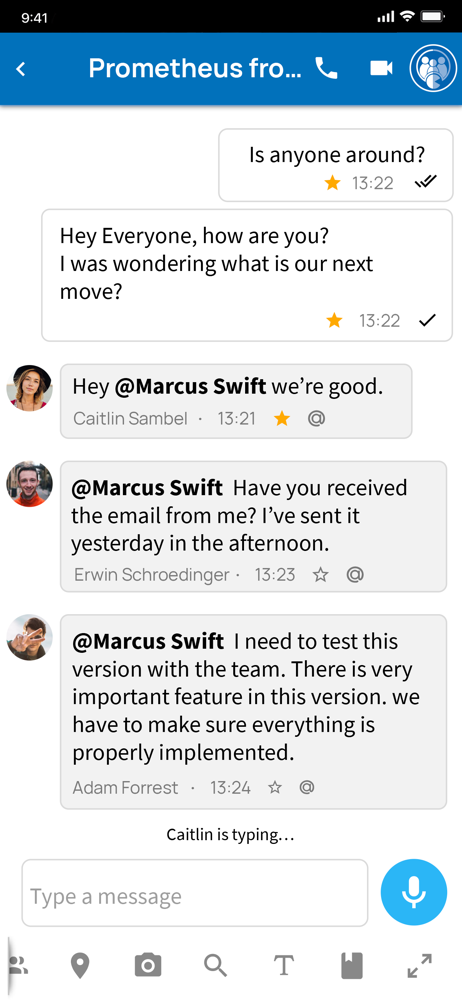
Task: Open the participants icon in bottom toolbar
Action: (x=20, y=966)
